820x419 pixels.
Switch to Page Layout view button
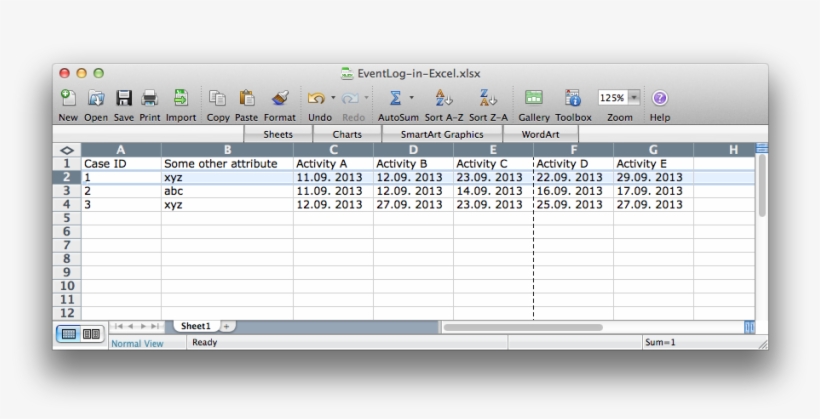(91, 334)
